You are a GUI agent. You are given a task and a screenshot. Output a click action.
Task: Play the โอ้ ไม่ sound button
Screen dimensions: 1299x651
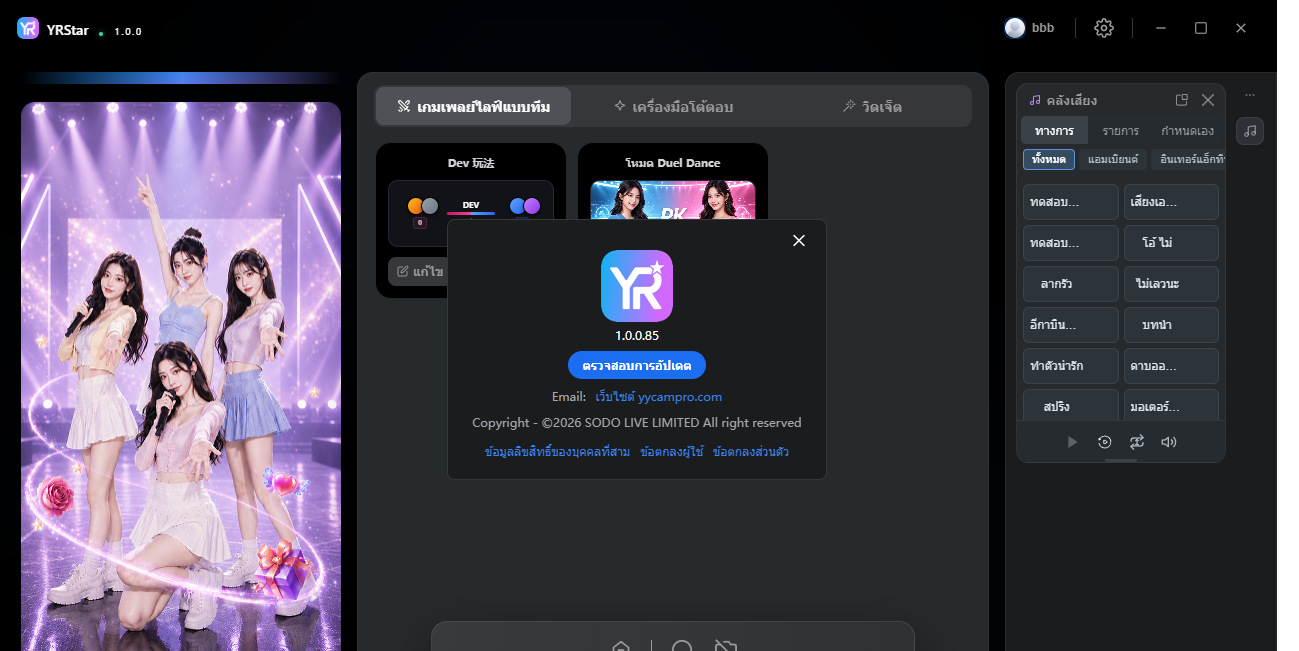point(1171,243)
